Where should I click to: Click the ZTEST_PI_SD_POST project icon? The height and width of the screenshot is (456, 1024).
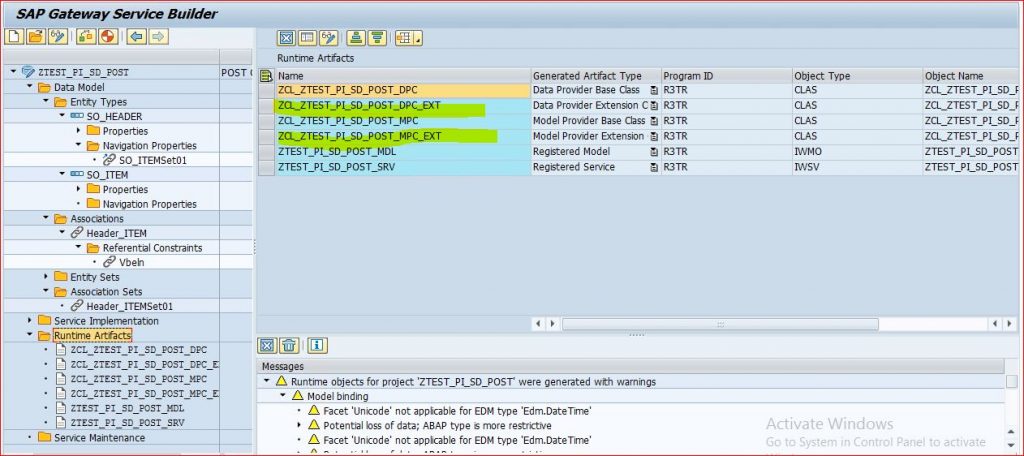(x=28, y=72)
